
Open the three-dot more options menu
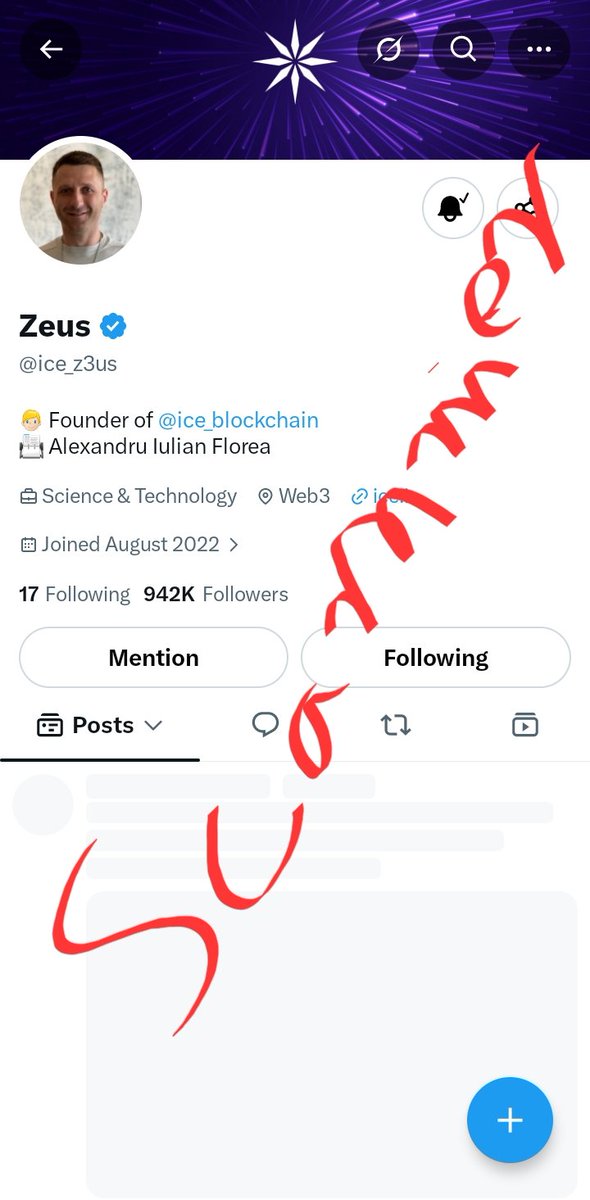pyautogui.click(x=539, y=49)
